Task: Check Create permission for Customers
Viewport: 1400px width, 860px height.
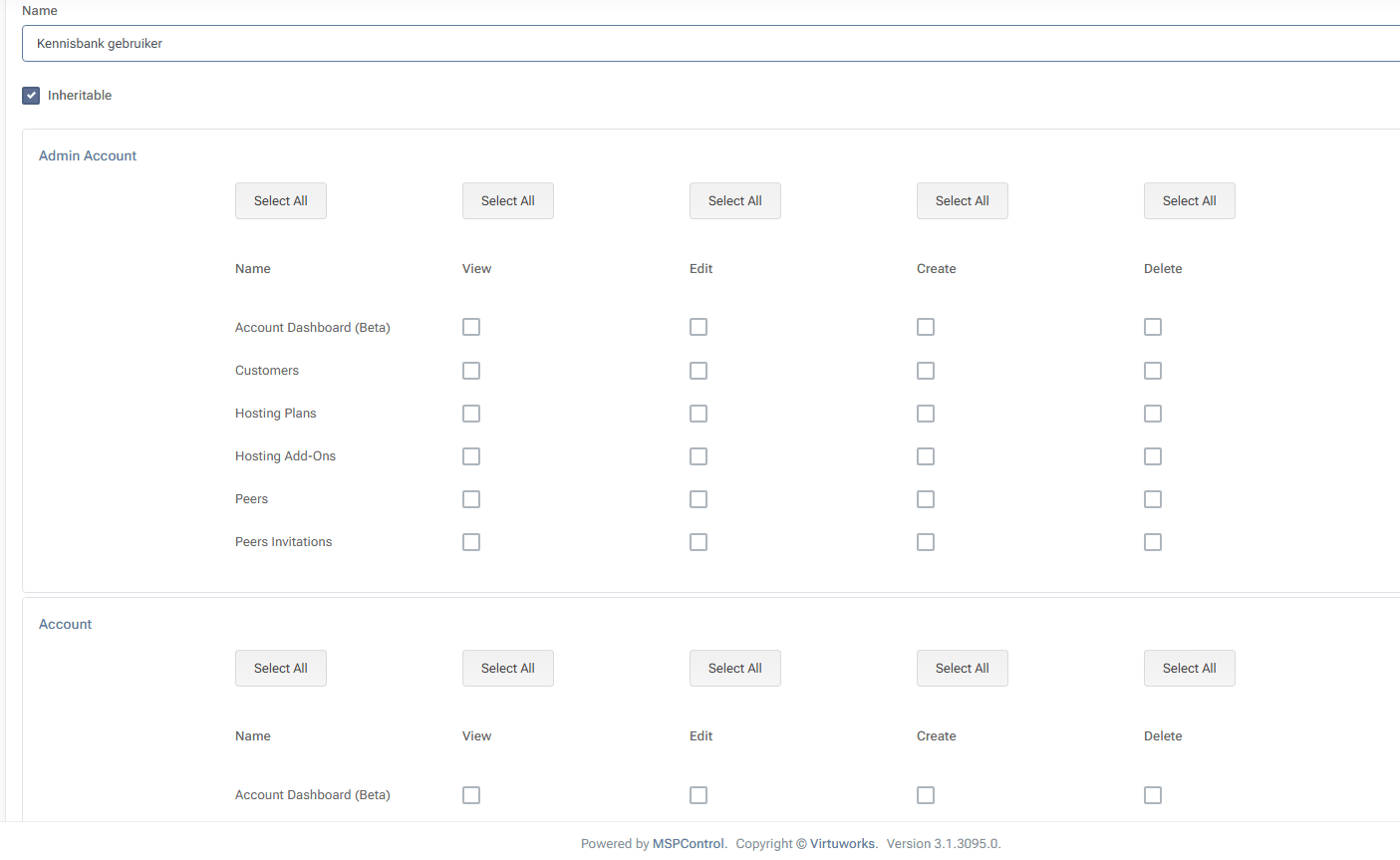Action: click(926, 371)
